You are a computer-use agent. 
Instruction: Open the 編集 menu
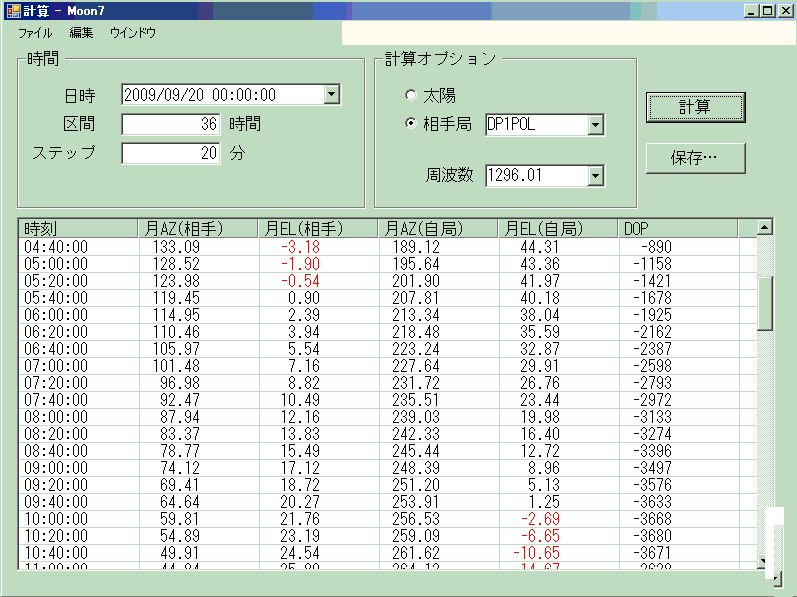pyautogui.click(x=82, y=33)
